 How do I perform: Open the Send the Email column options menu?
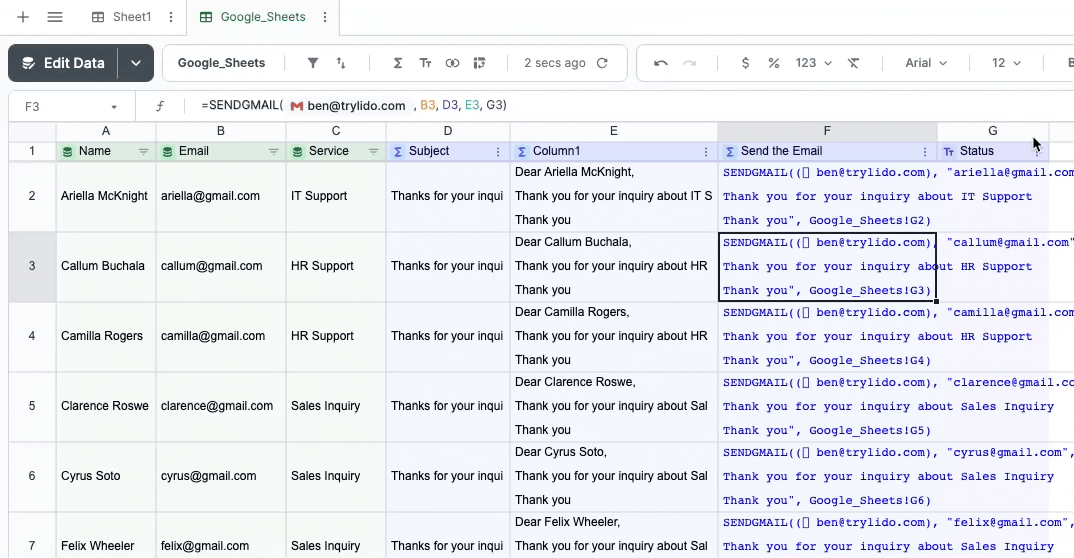coord(925,151)
